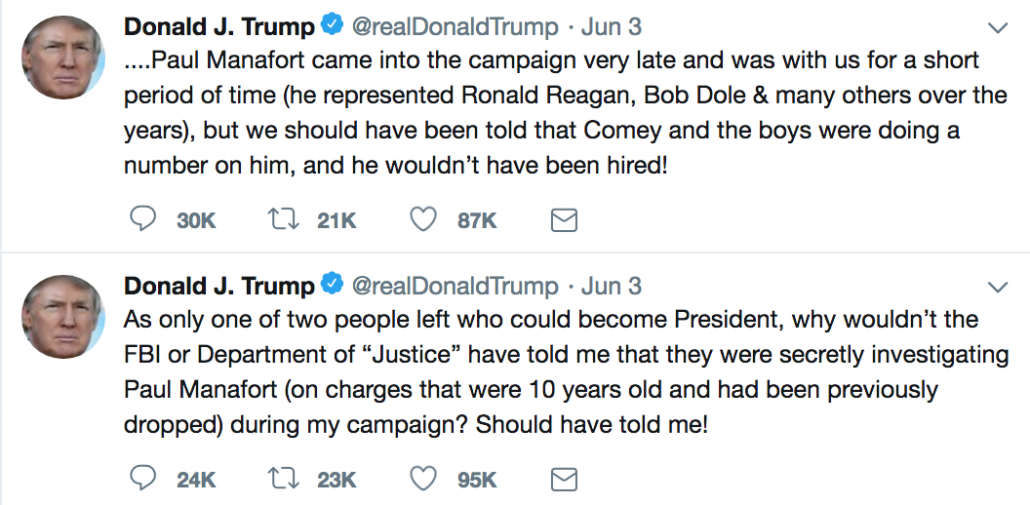Open Donald J. Trump name on first tweet
Screen dimensions: 1030x505
[x=219, y=27]
